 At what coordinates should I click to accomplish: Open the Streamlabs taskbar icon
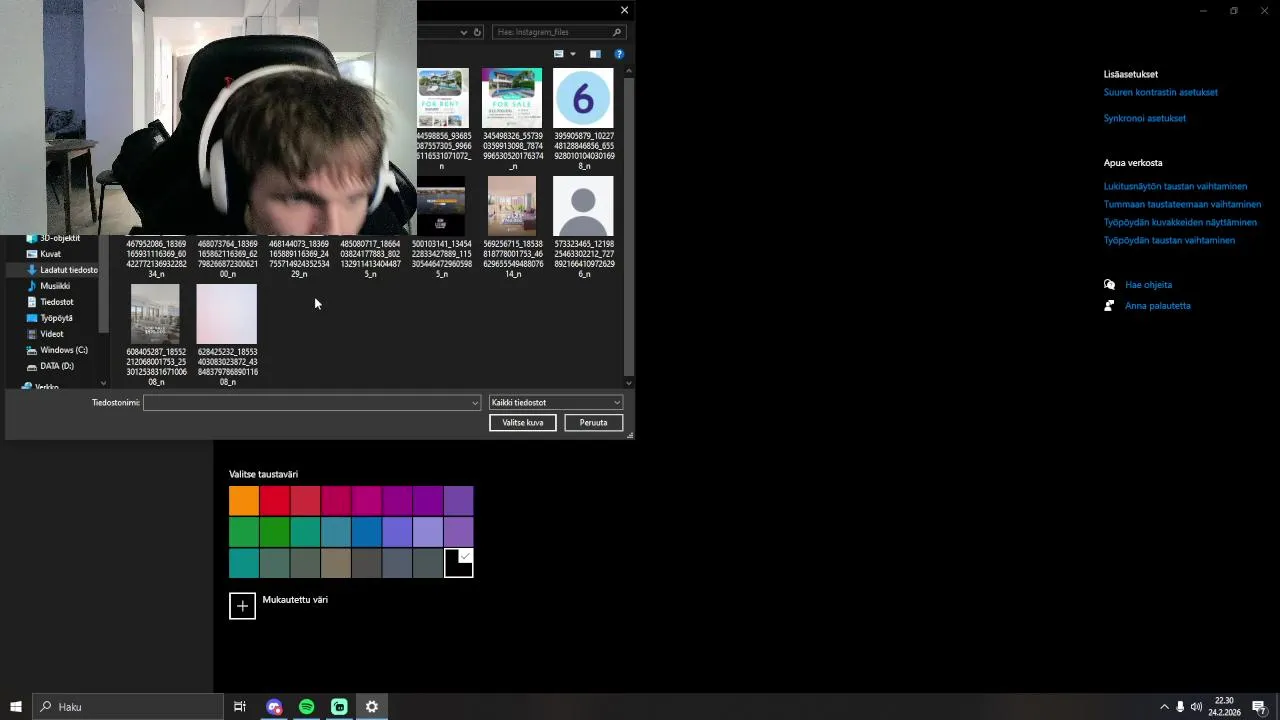coord(339,707)
